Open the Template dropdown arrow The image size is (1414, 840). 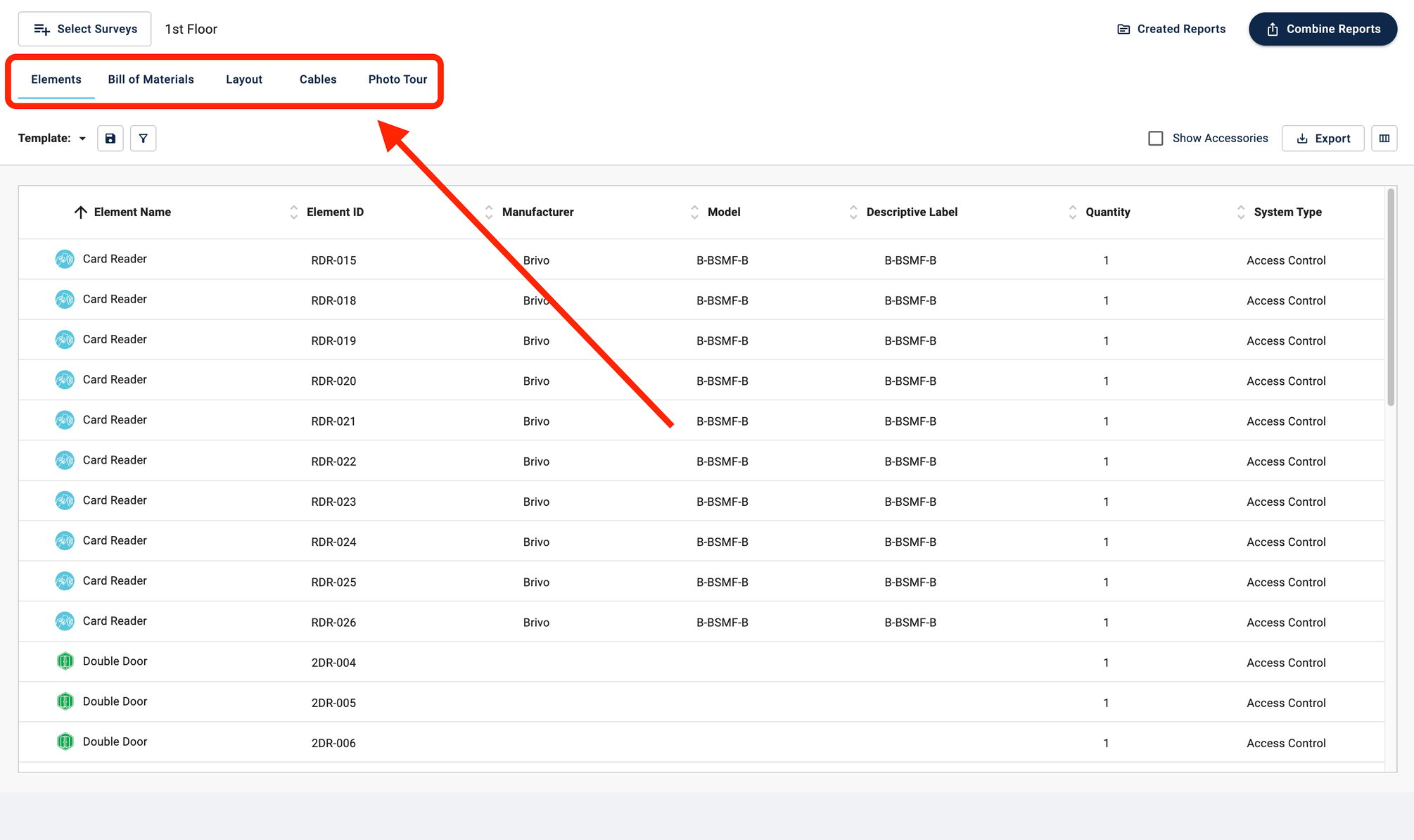coord(82,139)
